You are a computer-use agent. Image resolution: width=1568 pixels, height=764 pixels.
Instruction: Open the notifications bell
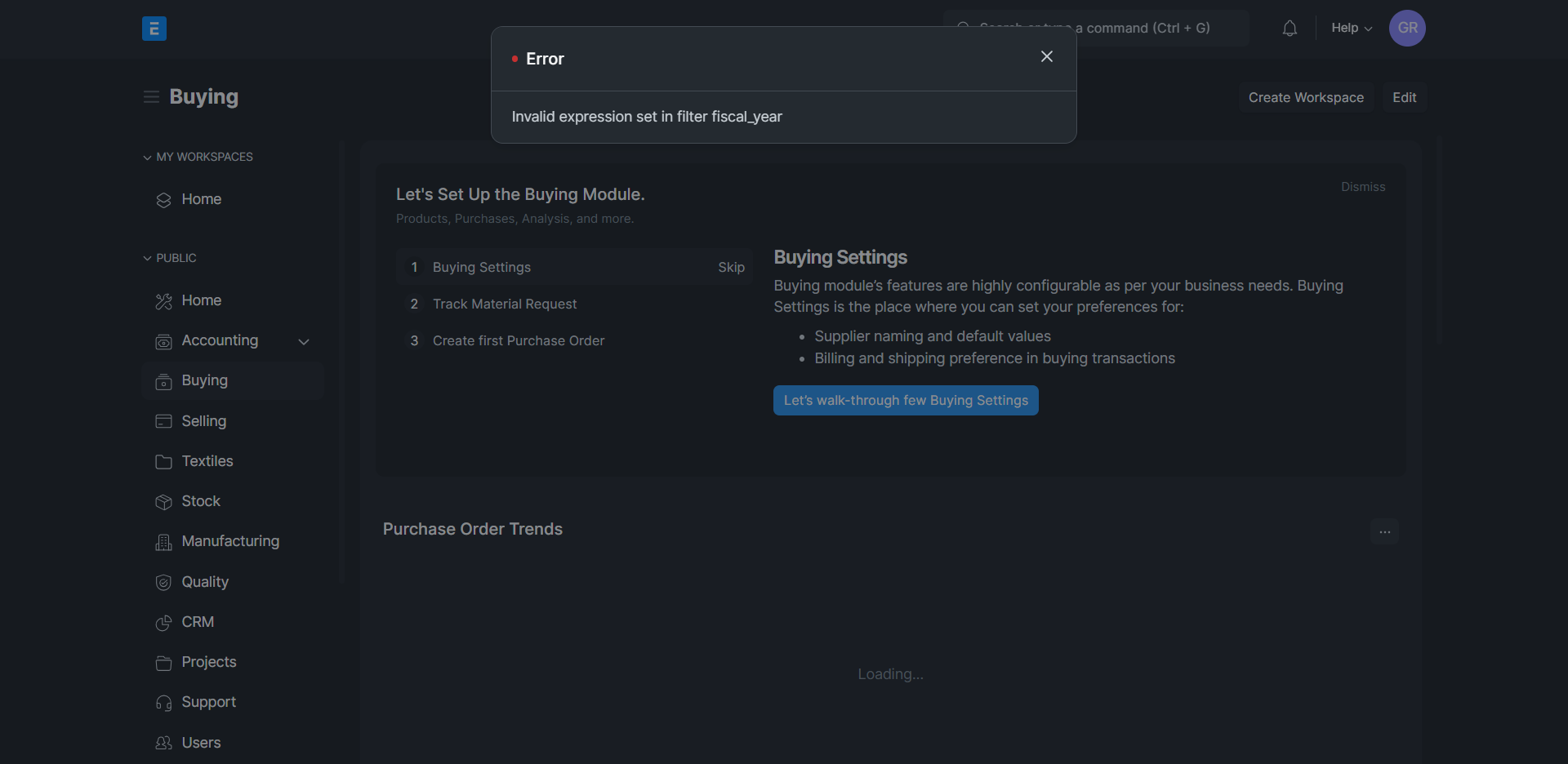pos(1290,29)
